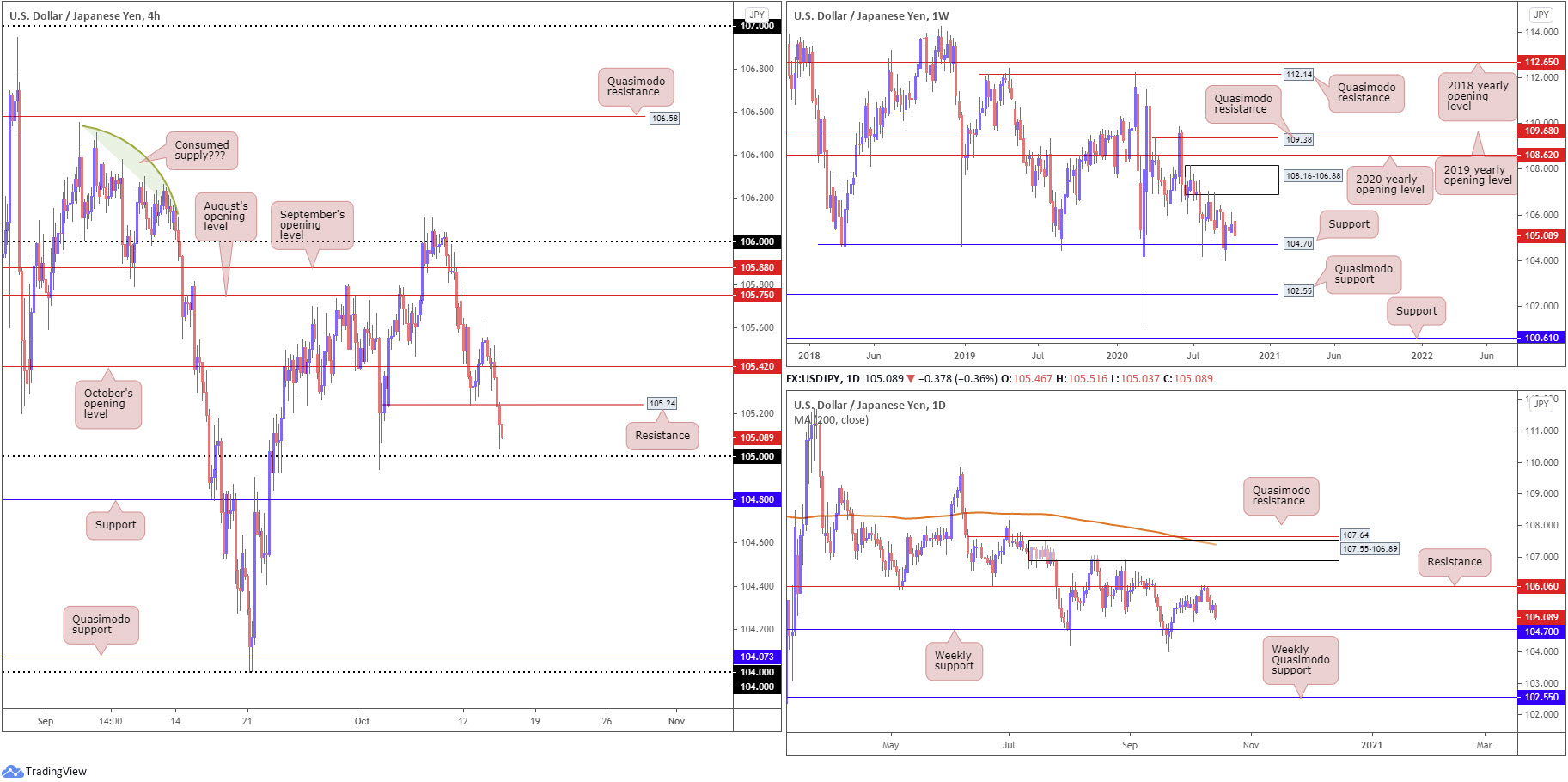Click the blue 104.700 price tag on daily axis

(x=1541, y=632)
